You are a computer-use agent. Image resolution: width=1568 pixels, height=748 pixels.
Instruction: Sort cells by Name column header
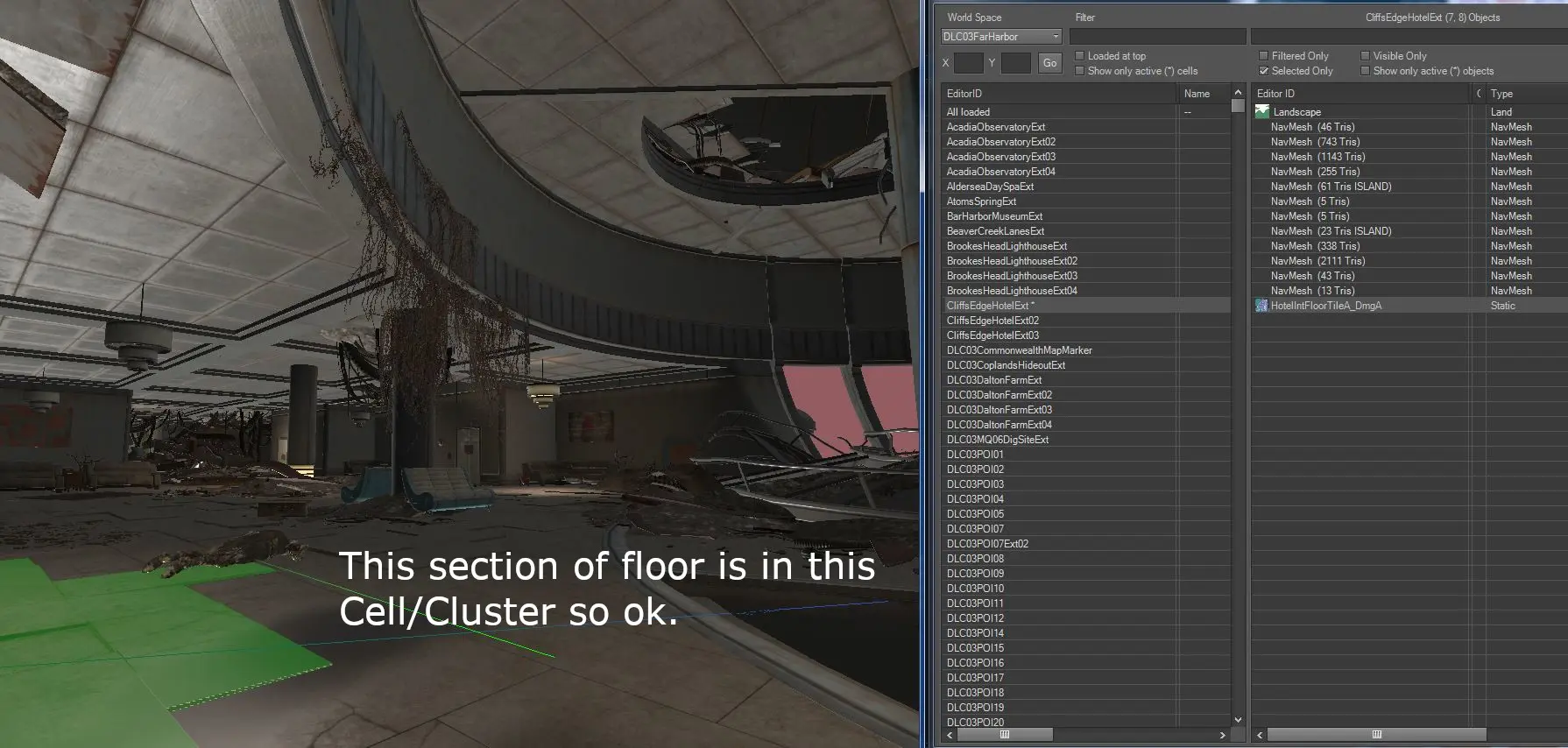[x=1204, y=94]
